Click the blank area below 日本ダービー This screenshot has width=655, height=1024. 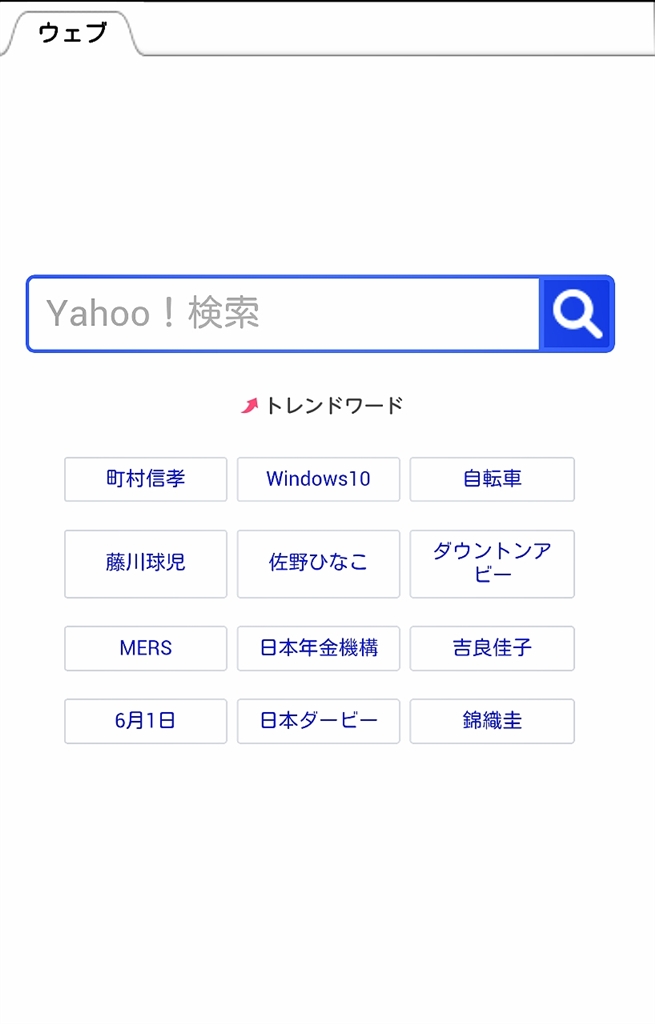click(318, 850)
